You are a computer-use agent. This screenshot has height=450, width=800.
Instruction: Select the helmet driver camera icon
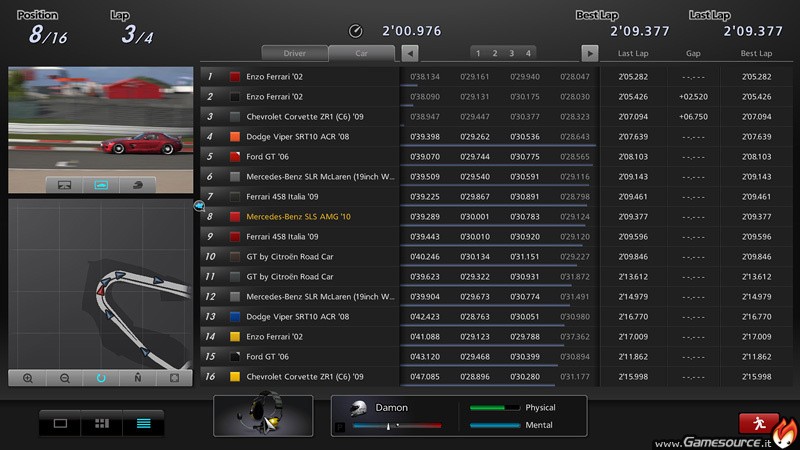[138, 184]
